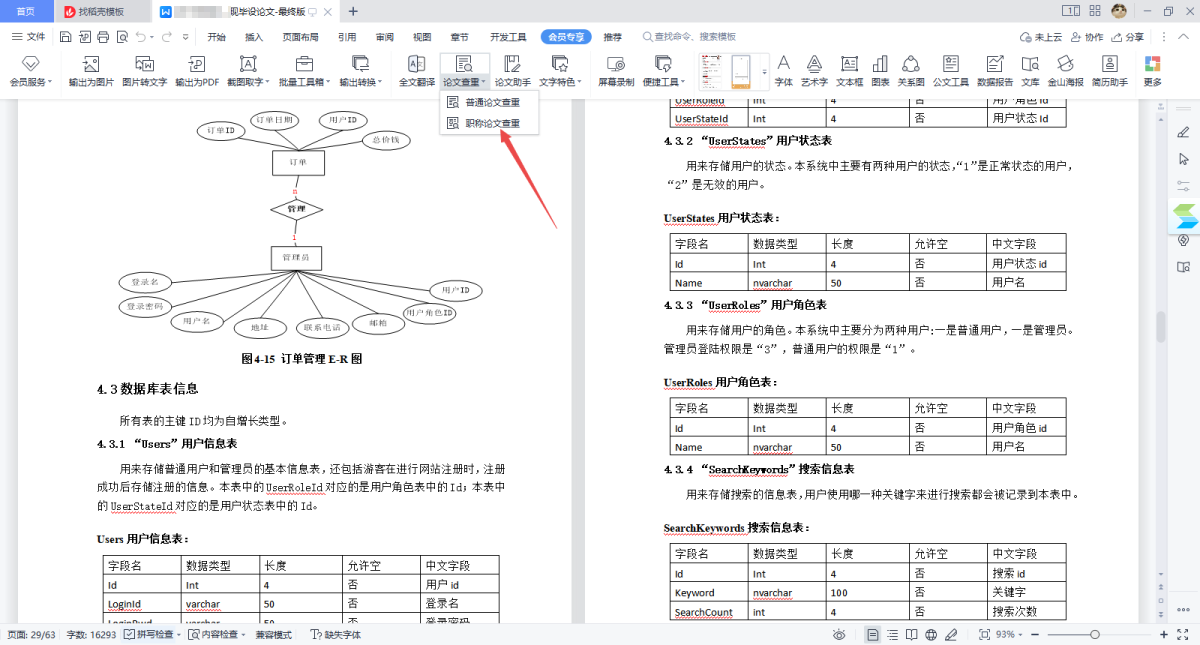The image size is (1200, 645).
Task: Insert 艺术字 word art
Action: click(814, 70)
